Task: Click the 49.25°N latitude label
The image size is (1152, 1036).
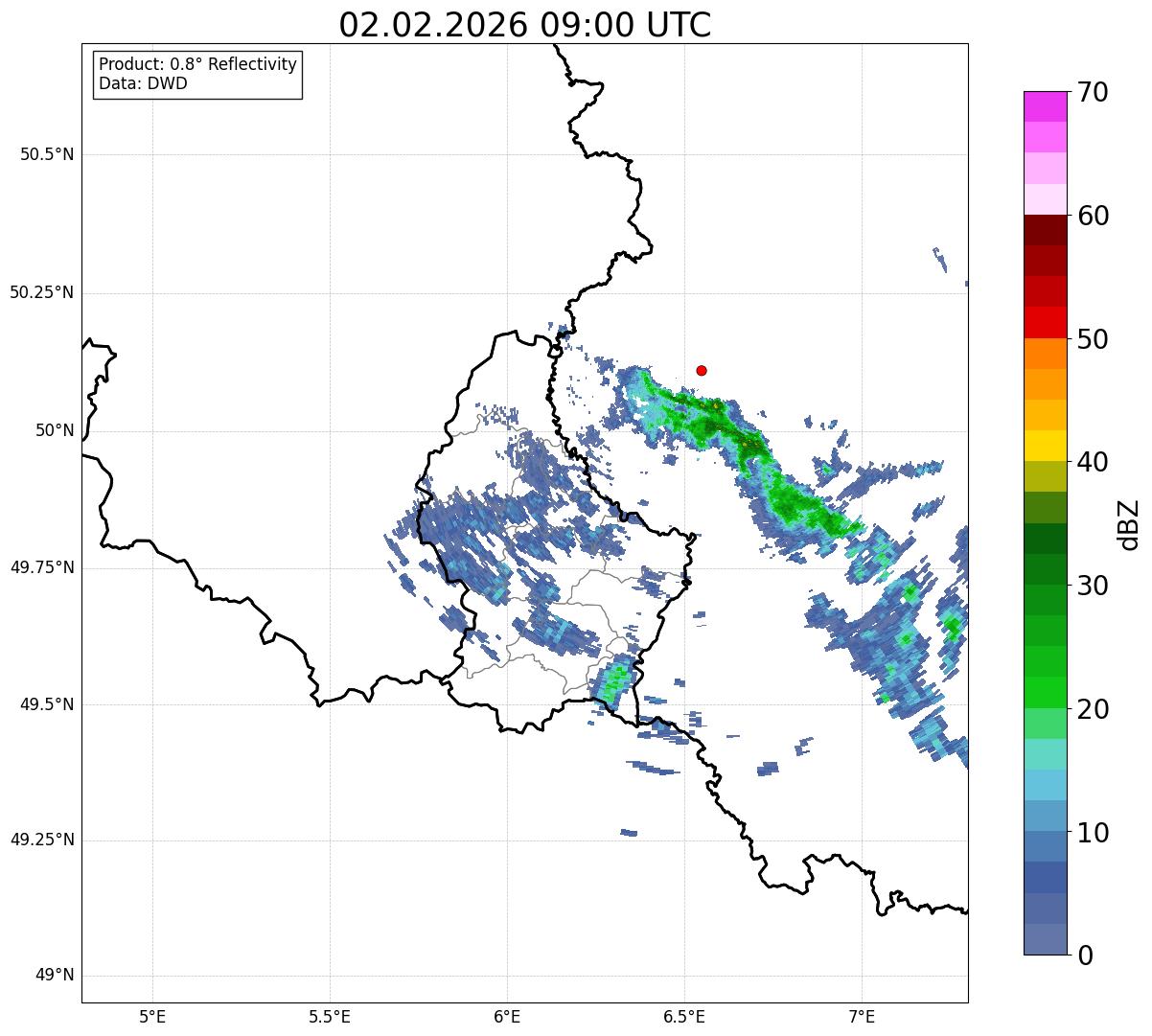Action: (x=41, y=840)
